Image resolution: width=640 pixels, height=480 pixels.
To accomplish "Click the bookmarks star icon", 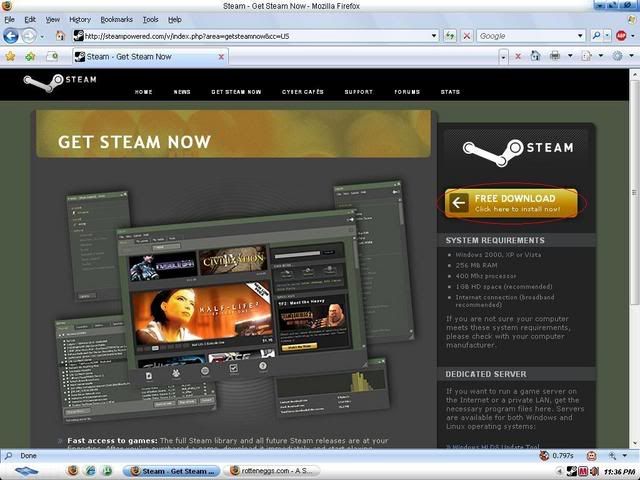I will (10, 56).
